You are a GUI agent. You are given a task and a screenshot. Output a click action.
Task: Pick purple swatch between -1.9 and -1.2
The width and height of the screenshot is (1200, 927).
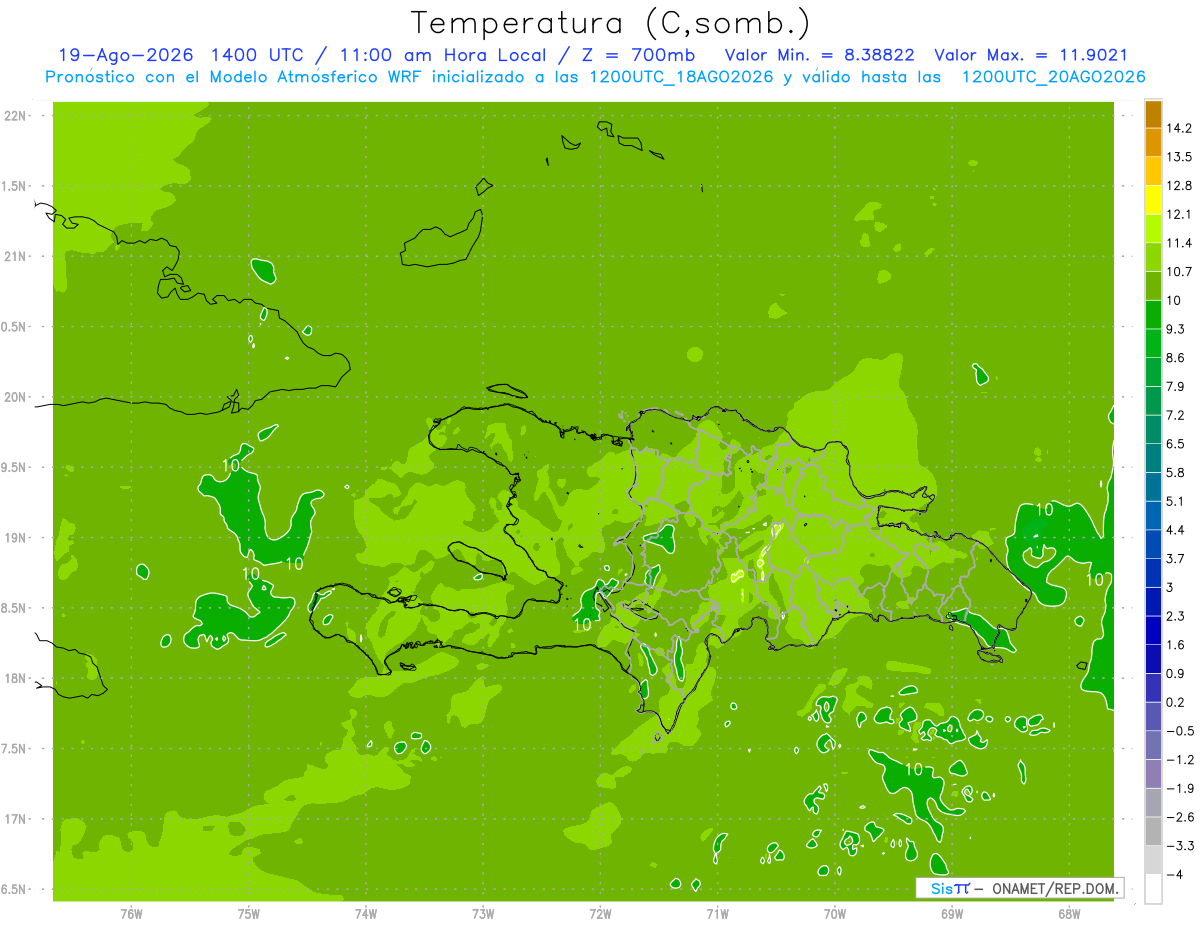[x=1153, y=774]
